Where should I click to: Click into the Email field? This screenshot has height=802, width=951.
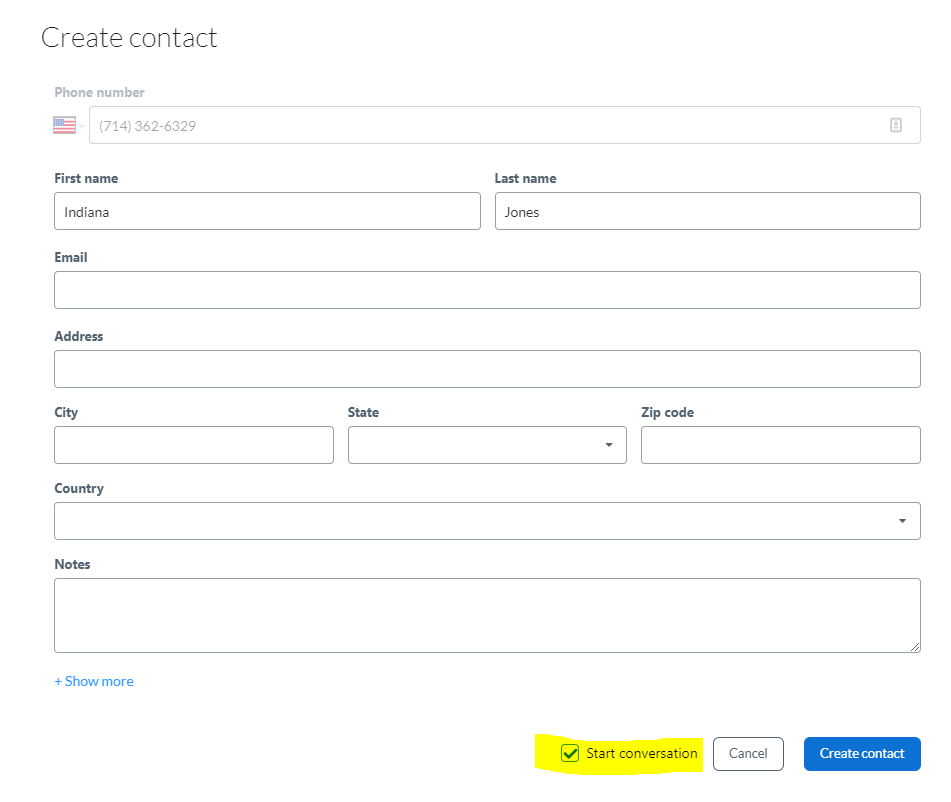(x=488, y=290)
